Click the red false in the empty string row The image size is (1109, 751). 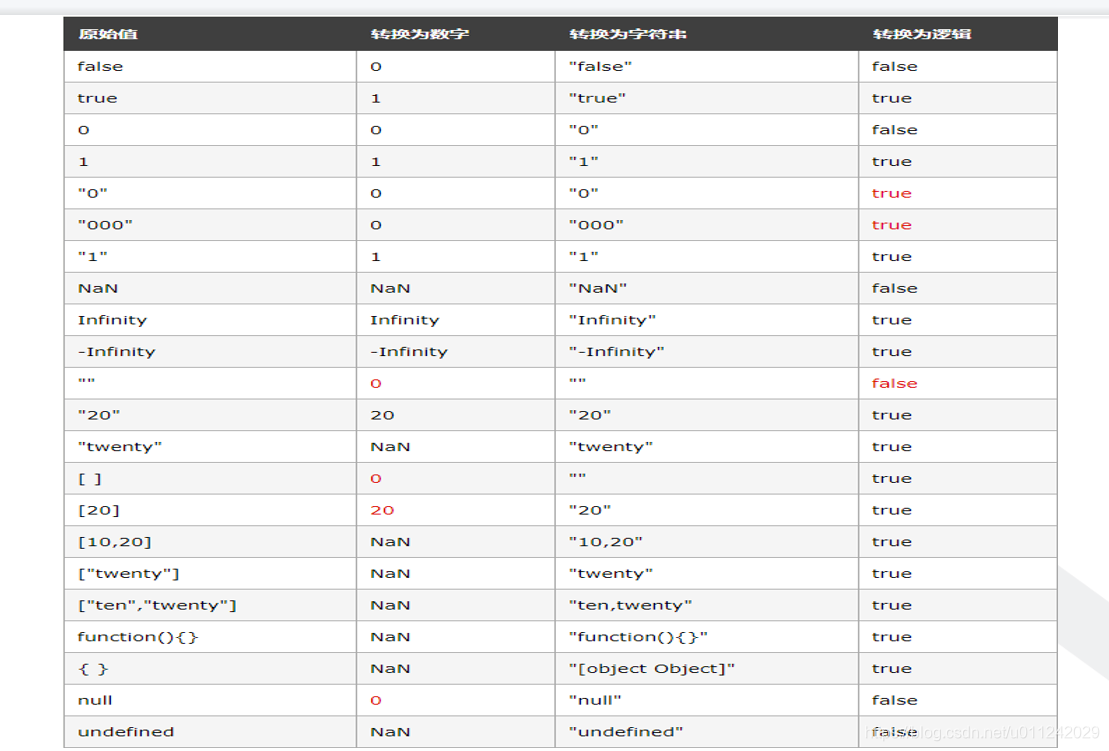tap(894, 383)
